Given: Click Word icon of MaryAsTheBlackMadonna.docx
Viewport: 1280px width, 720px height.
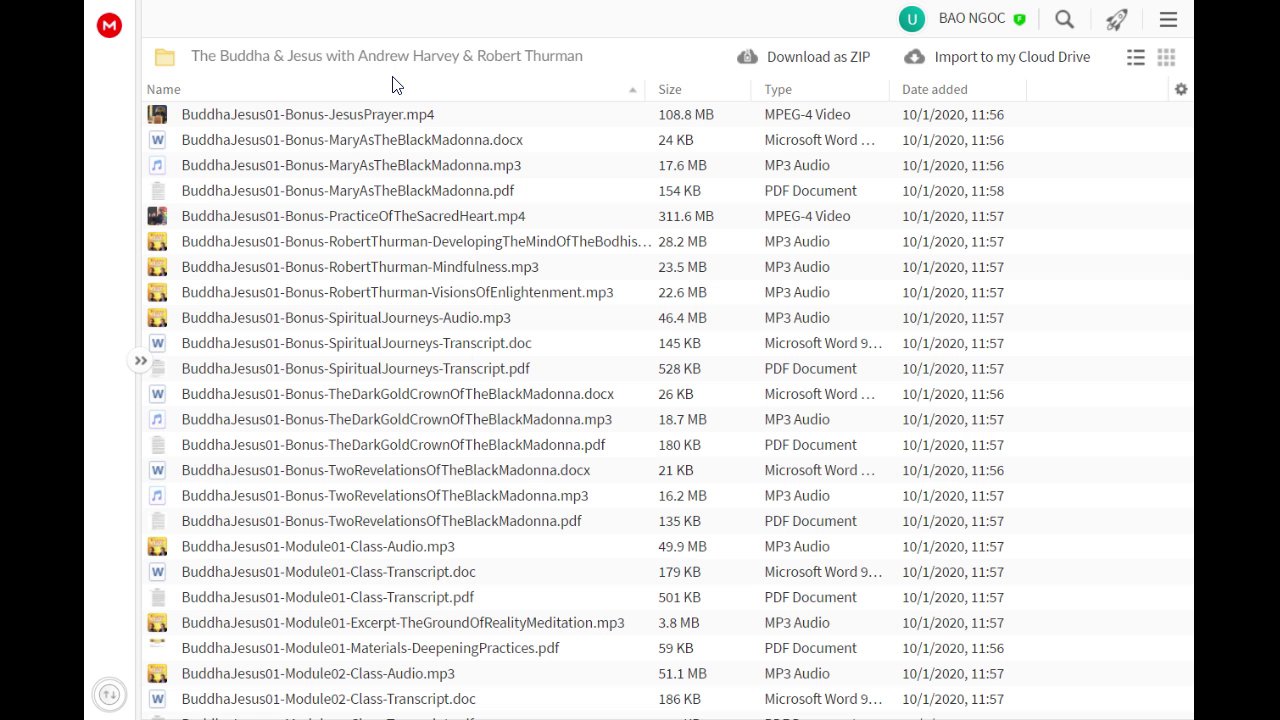Looking at the screenshot, I should (157, 140).
